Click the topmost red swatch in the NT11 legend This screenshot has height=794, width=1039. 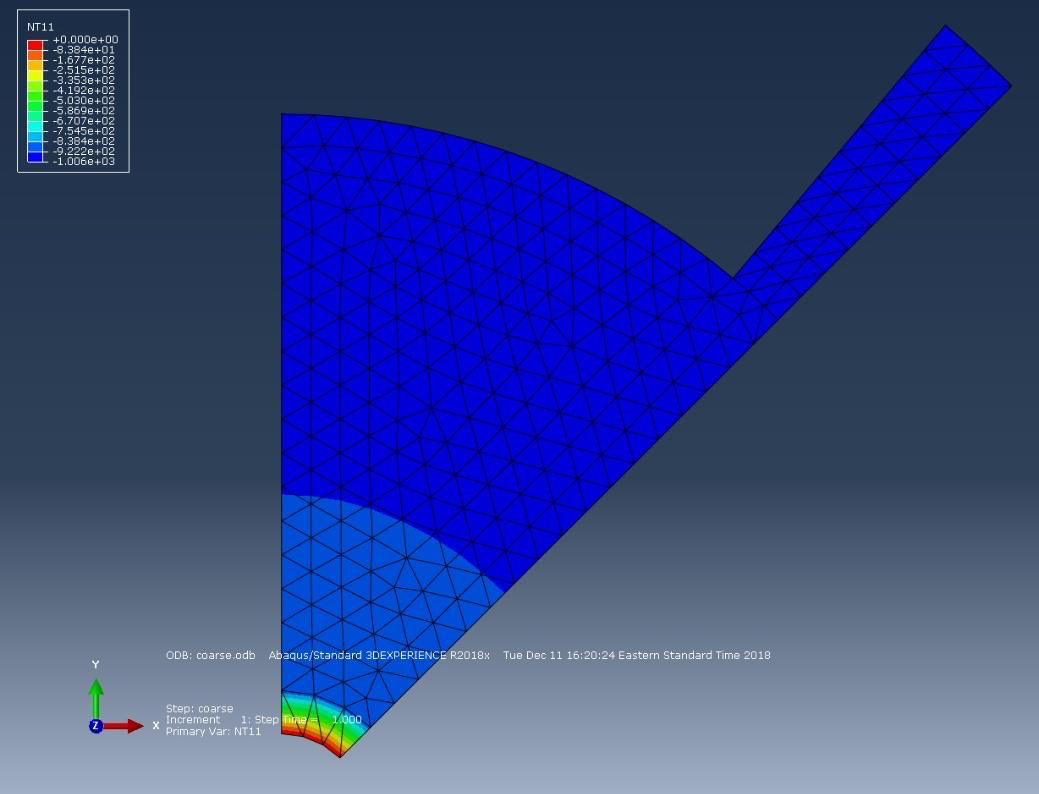[35, 46]
